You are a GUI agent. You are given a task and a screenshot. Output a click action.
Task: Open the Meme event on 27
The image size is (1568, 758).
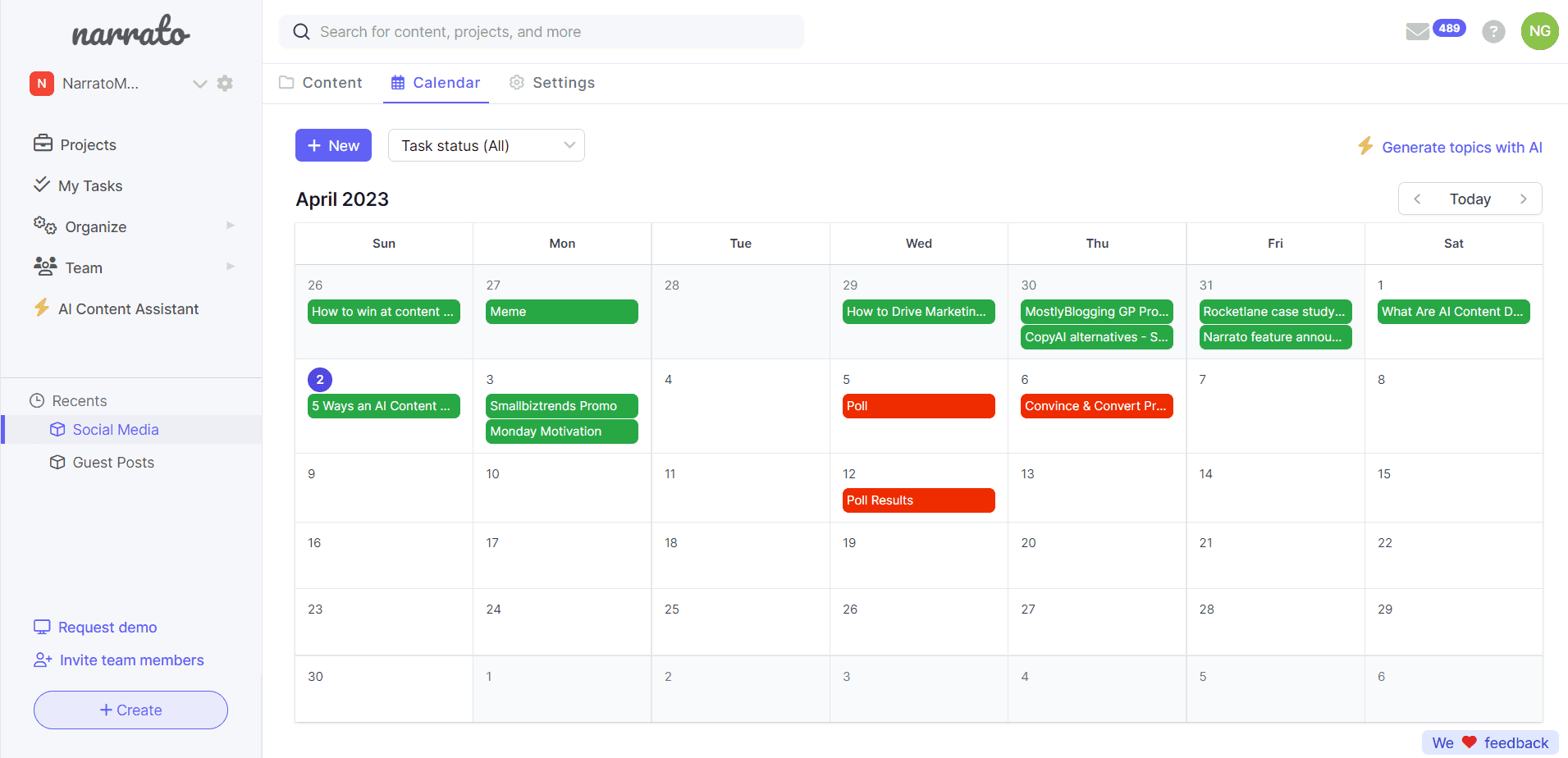[561, 312]
